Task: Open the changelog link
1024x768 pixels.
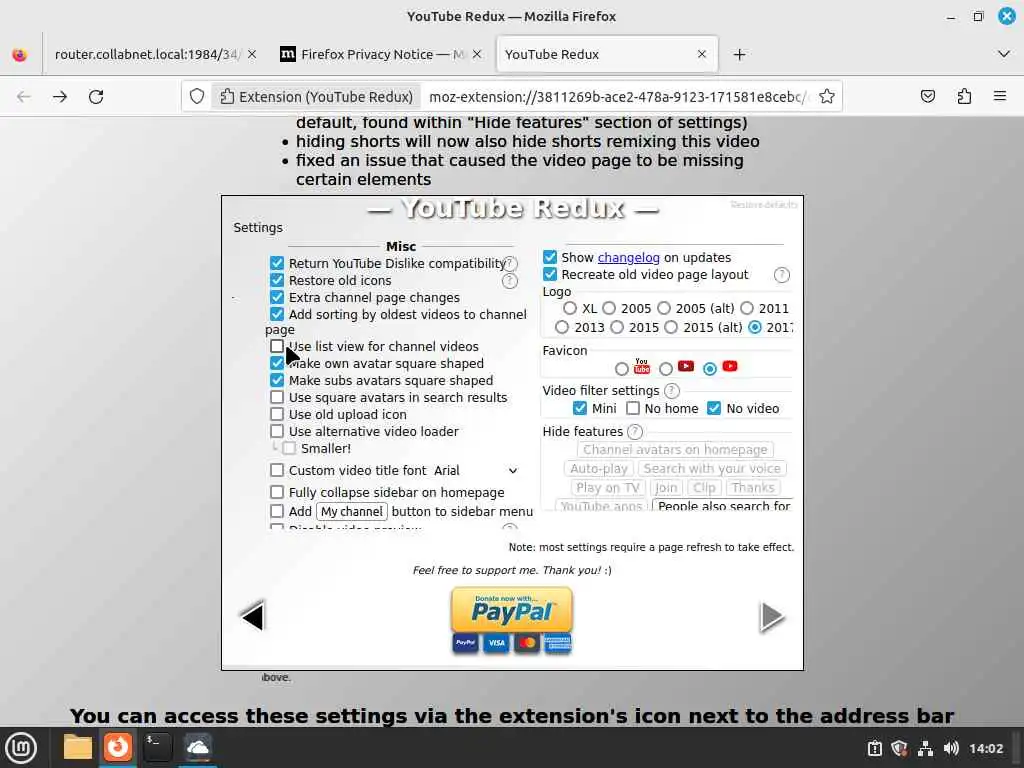Action: [x=628, y=257]
